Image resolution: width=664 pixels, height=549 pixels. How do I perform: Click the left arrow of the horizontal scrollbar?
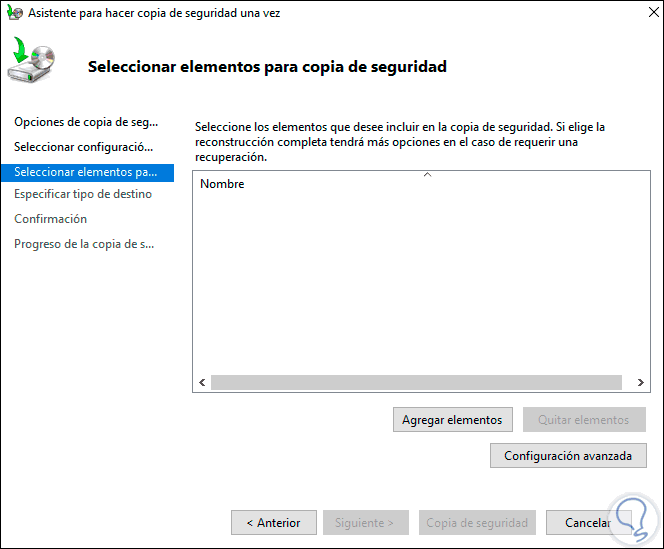(x=202, y=383)
